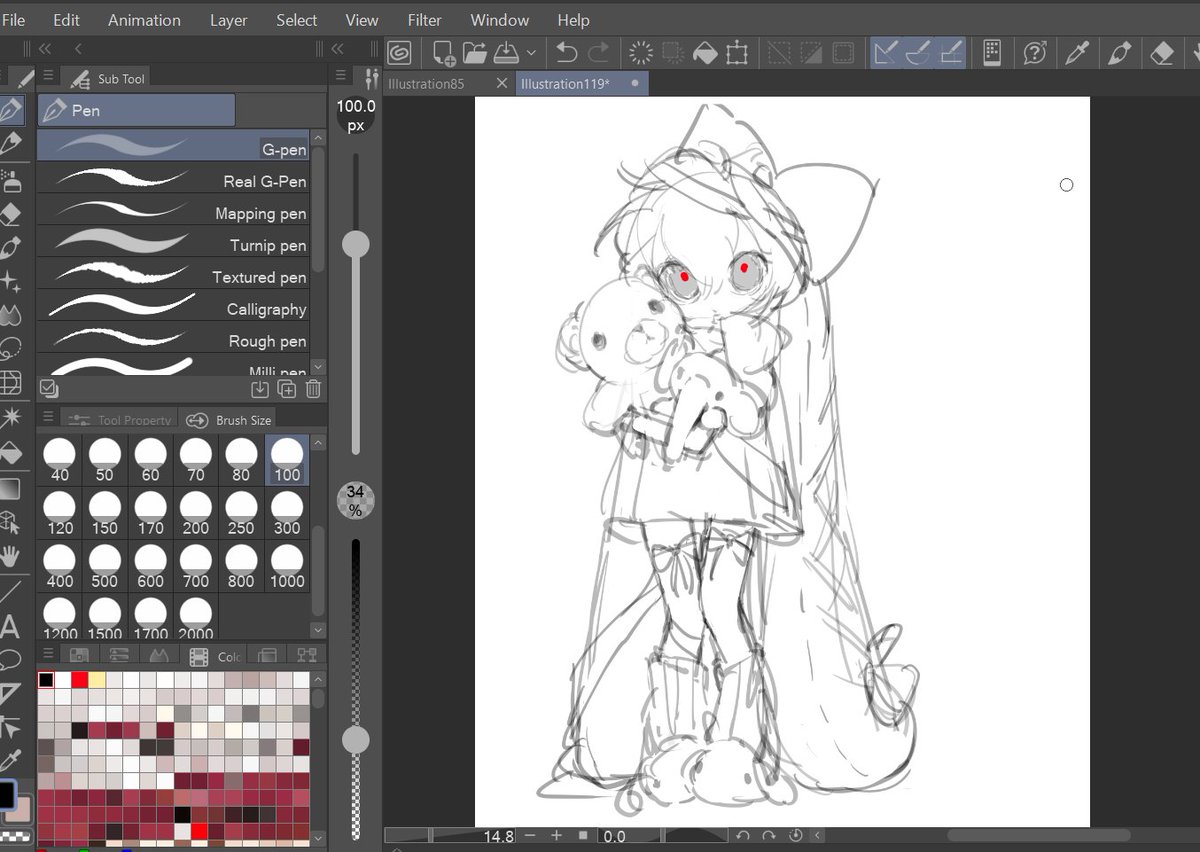Click Delete Outside Selection icon
The width and height of the screenshot is (1200, 852).
click(673, 52)
